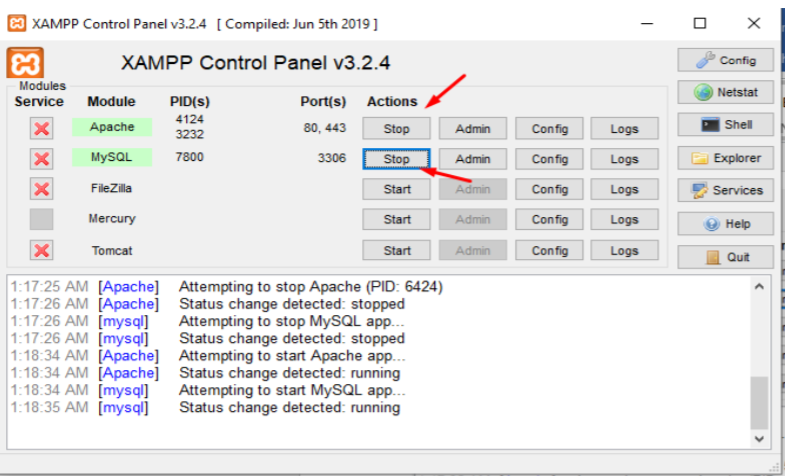Maximize the XAMPP Control Panel window
The width and height of the screenshot is (785, 476).
point(700,23)
